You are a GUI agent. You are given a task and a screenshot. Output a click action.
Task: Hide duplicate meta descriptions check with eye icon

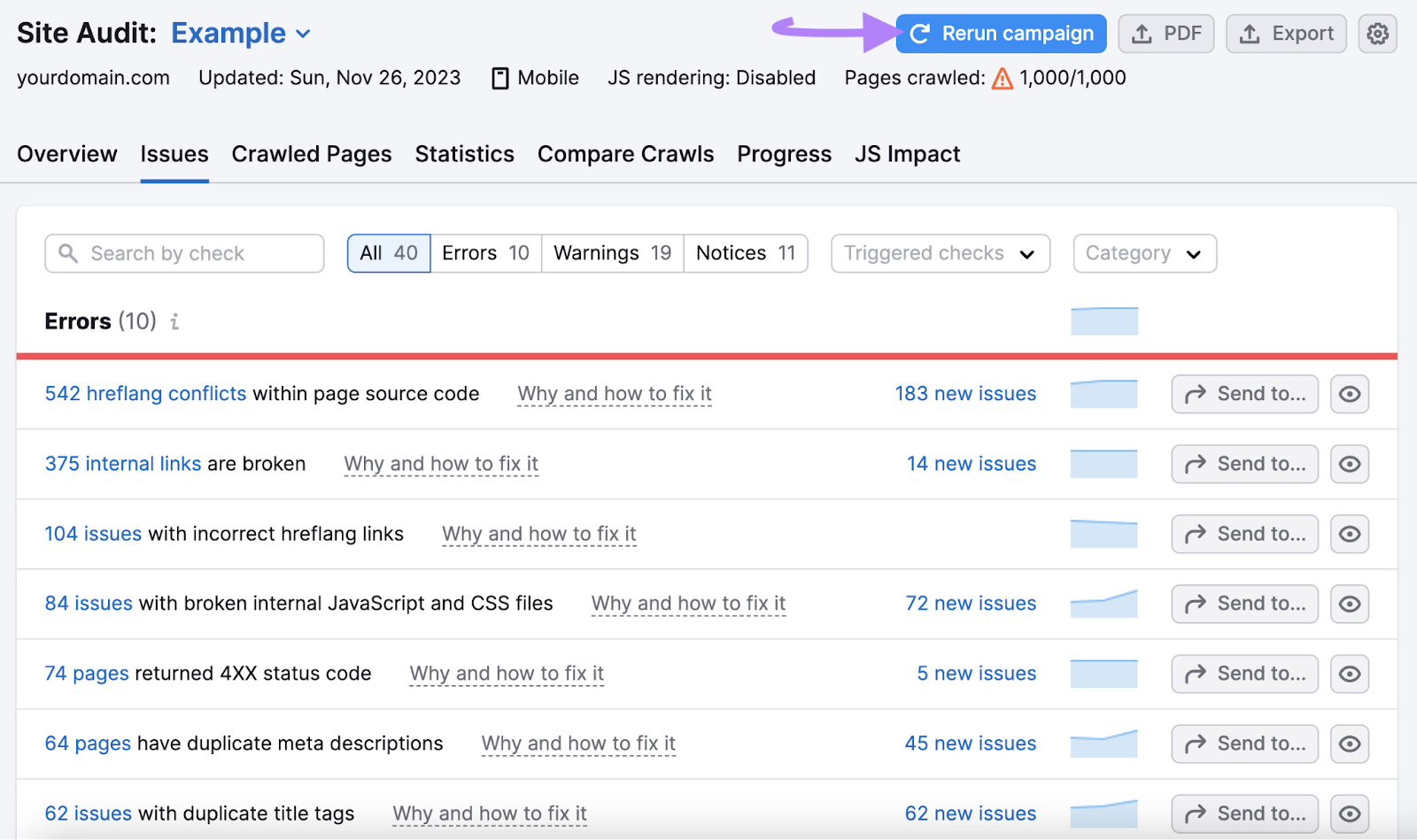click(x=1350, y=744)
